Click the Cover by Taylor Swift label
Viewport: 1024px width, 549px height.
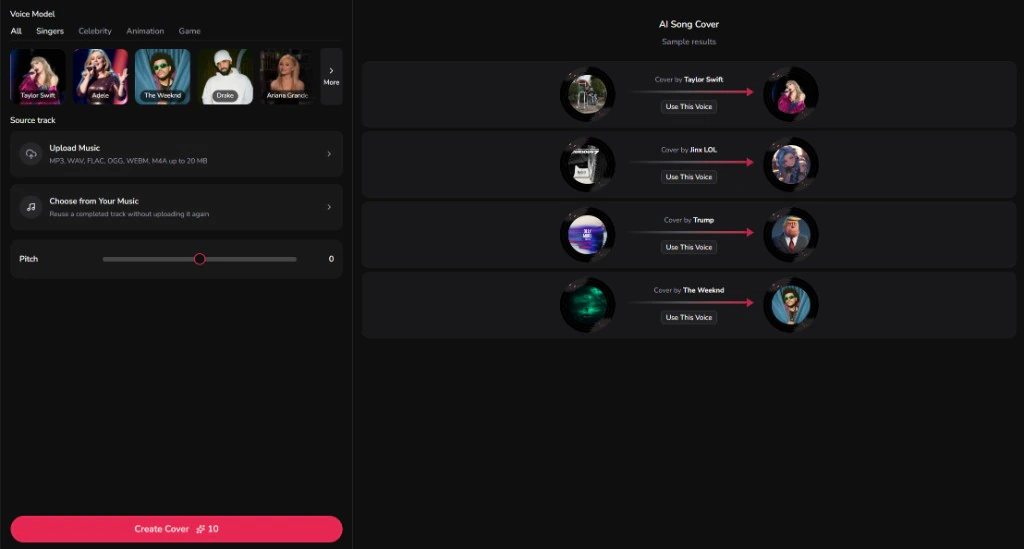689,80
